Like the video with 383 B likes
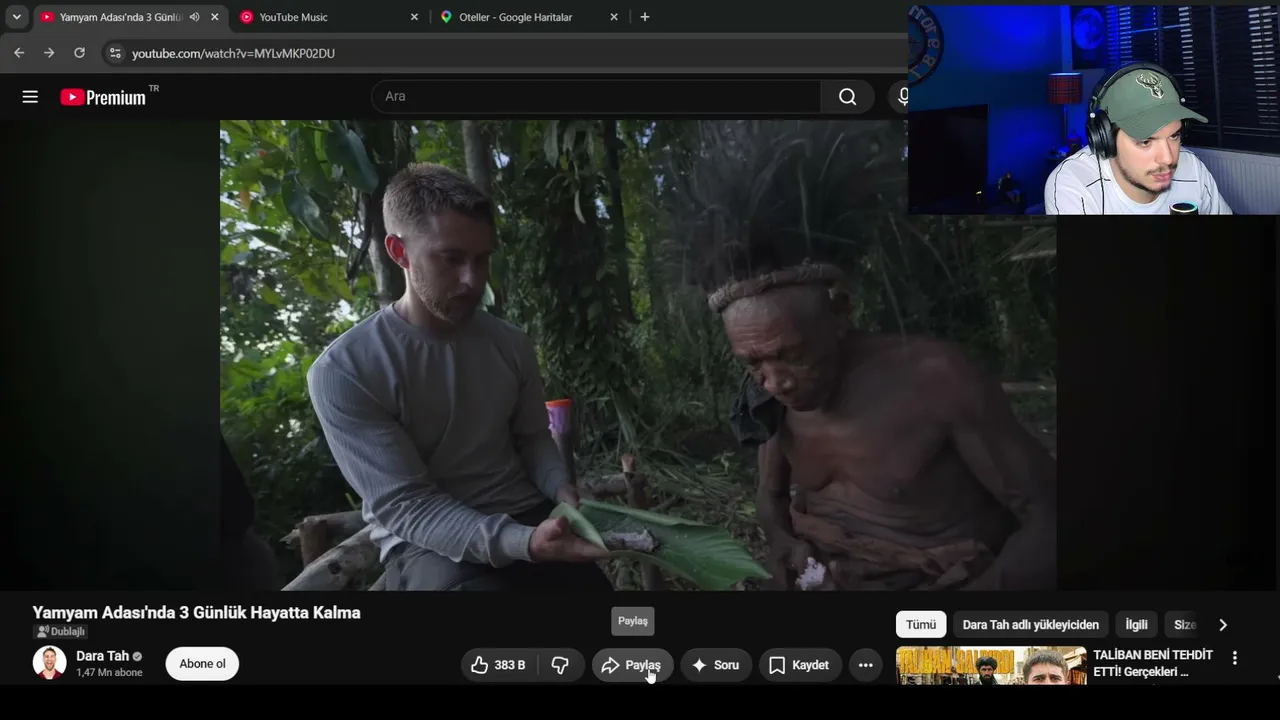Viewport: 1280px width, 720px height. tap(499, 665)
